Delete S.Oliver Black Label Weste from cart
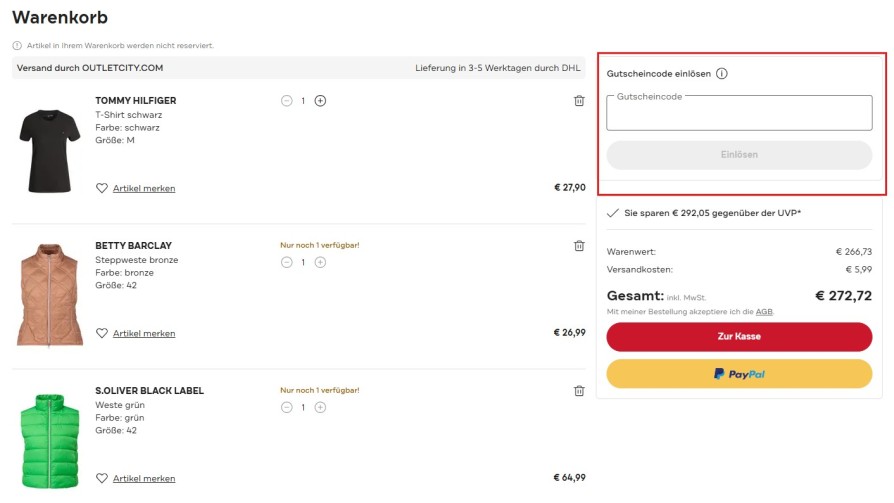This screenshot has height=503, width=894. coord(579,391)
